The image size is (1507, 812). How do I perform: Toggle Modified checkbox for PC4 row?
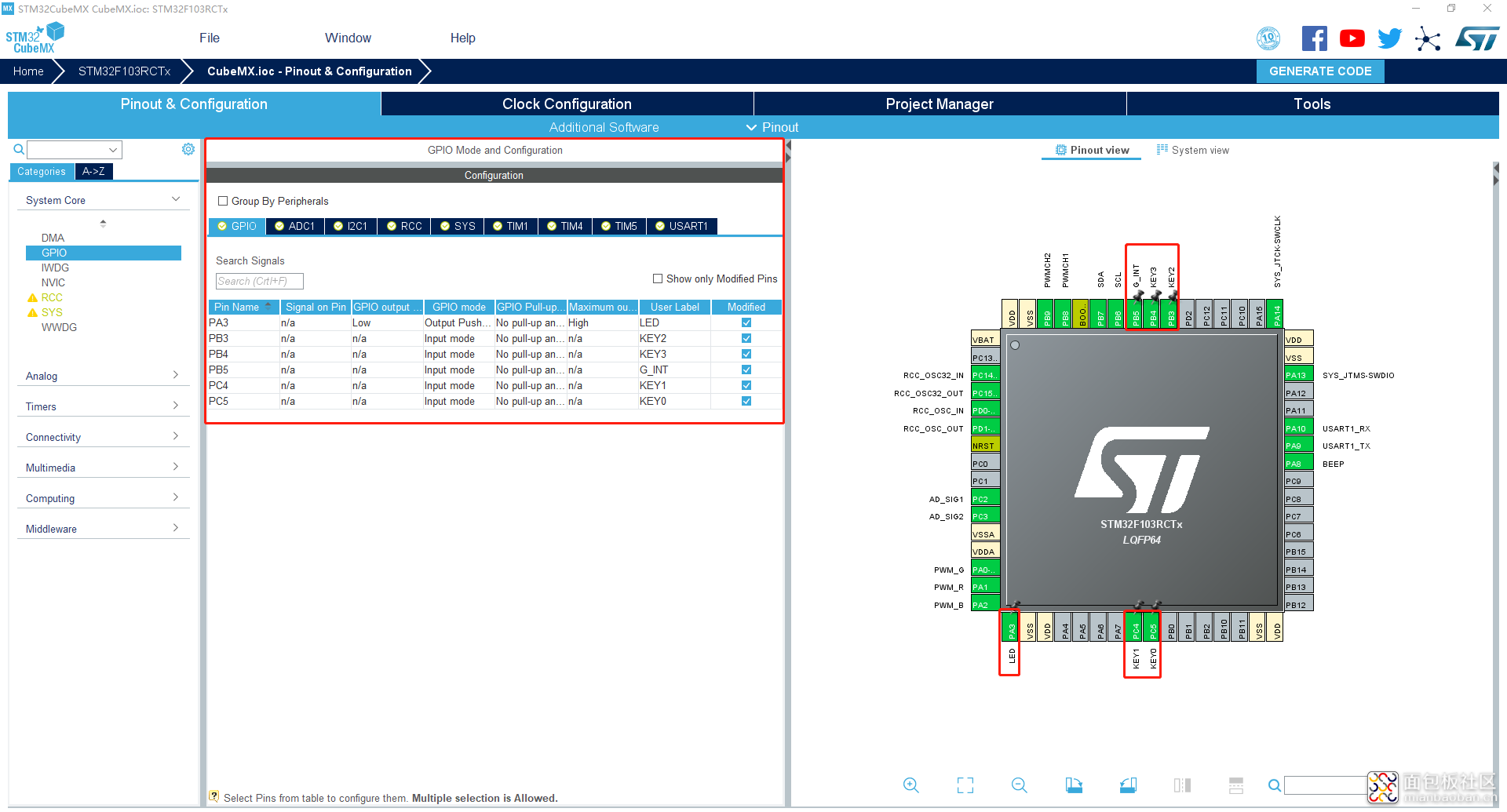[746, 385]
